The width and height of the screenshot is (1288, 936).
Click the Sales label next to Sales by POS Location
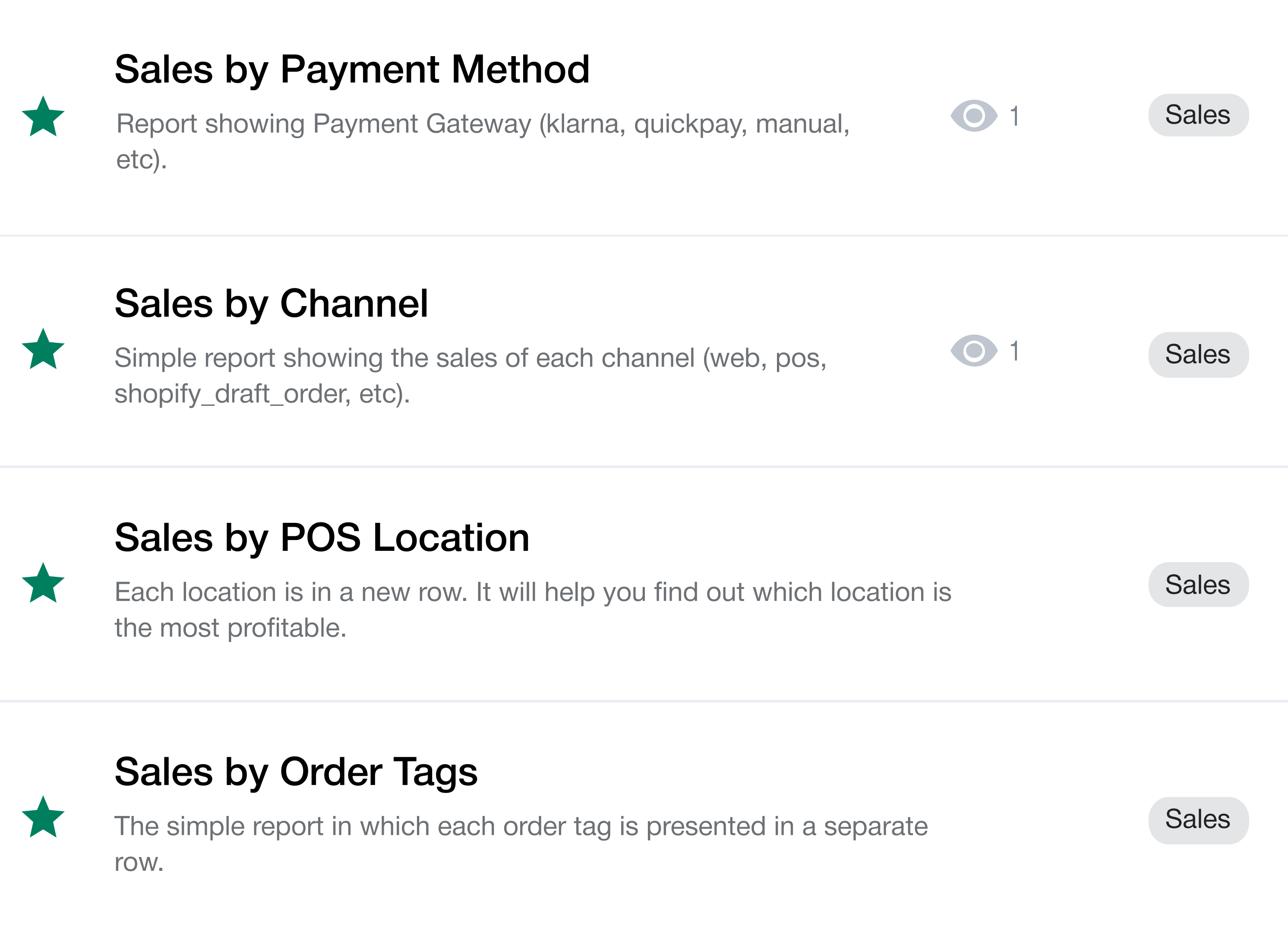[x=1198, y=585]
